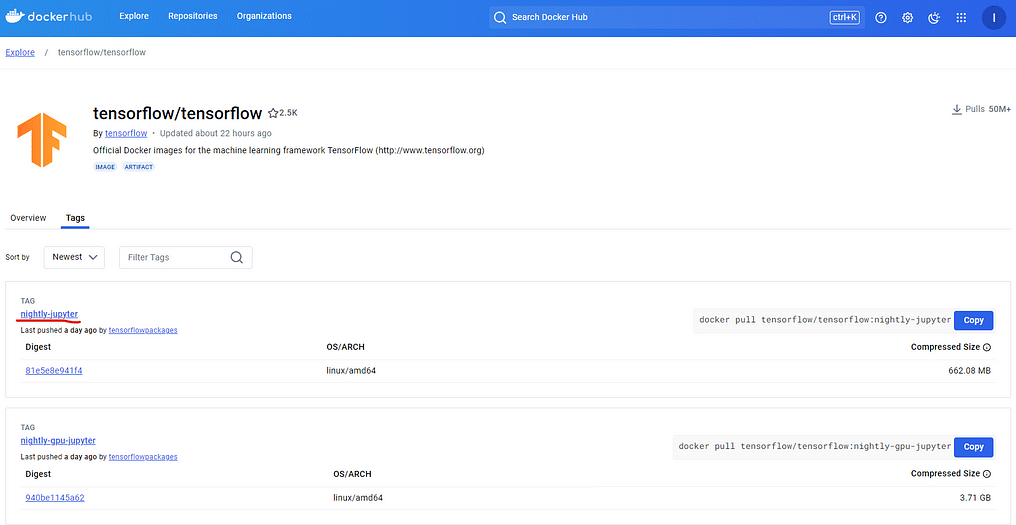The image size is (1016, 525).
Task: Toggle the dark mode theme icon
Action: click(x=934, y=18)
